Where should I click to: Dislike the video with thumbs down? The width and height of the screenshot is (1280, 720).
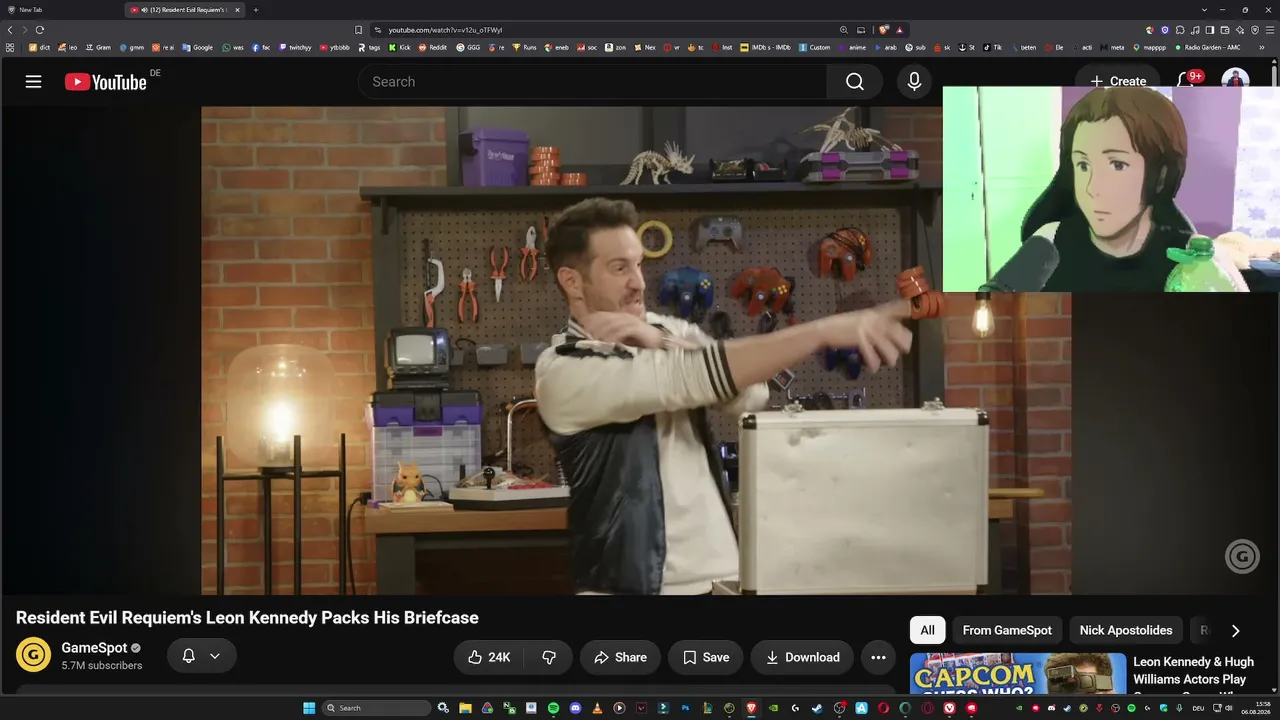549,657
